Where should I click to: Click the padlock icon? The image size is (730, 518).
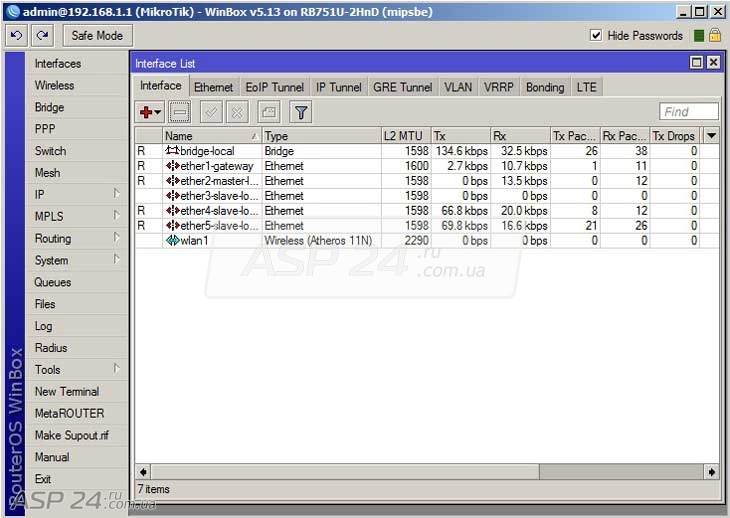point(715,35)
